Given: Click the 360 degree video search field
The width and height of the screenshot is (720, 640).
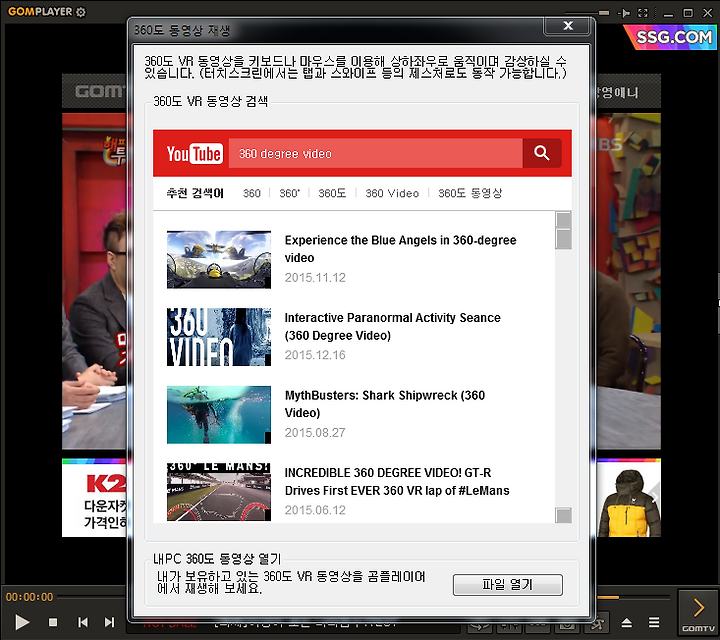Looking at the screenshot, I should click(x=376, y=153).
